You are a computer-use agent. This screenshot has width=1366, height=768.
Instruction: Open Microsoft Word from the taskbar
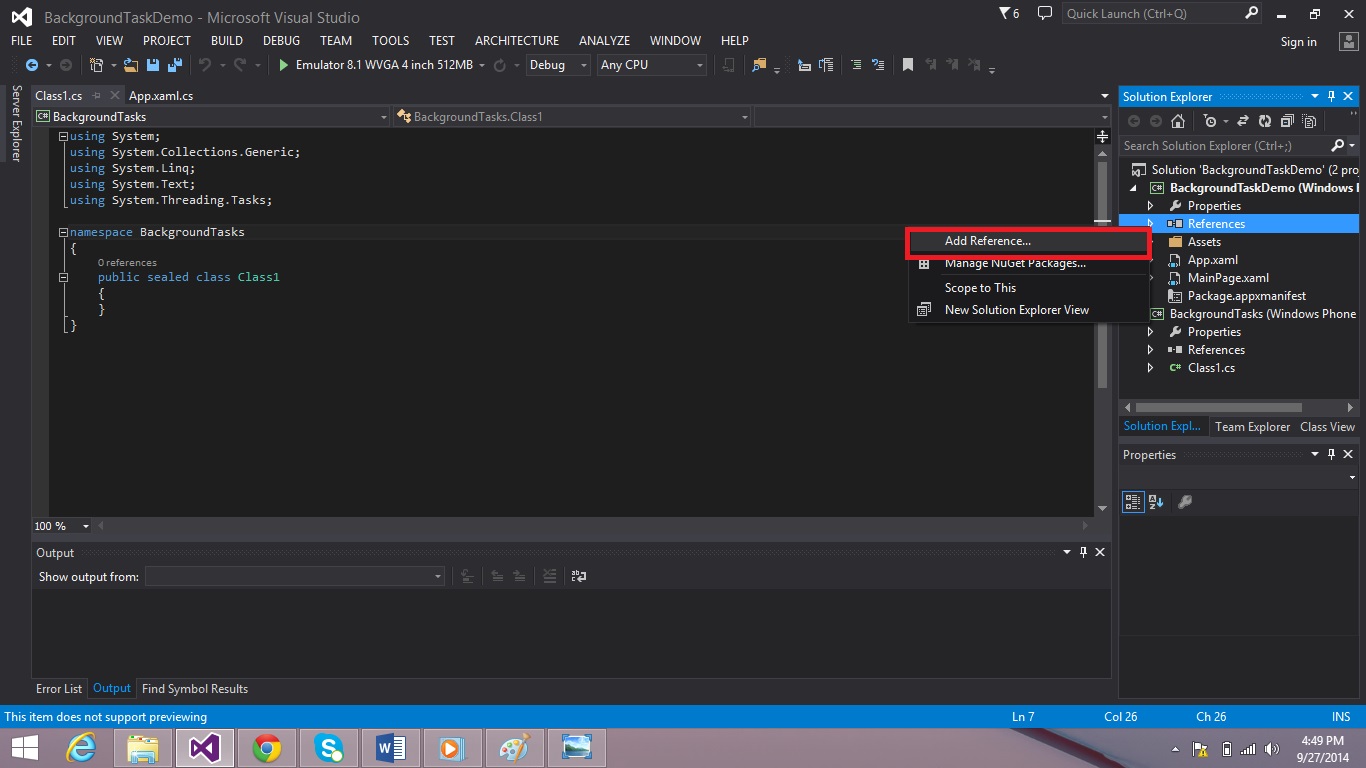coord(391,748)
